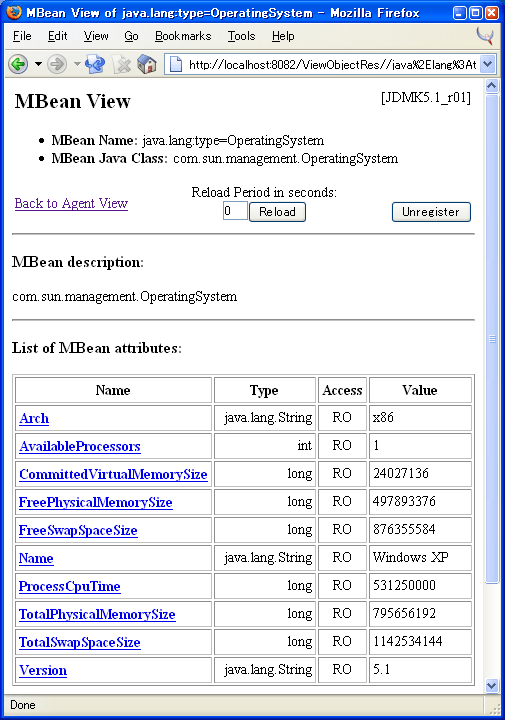Screen dimensions: 505x720
Task: Click the page icon in address bar
Action: click(176, 64)
